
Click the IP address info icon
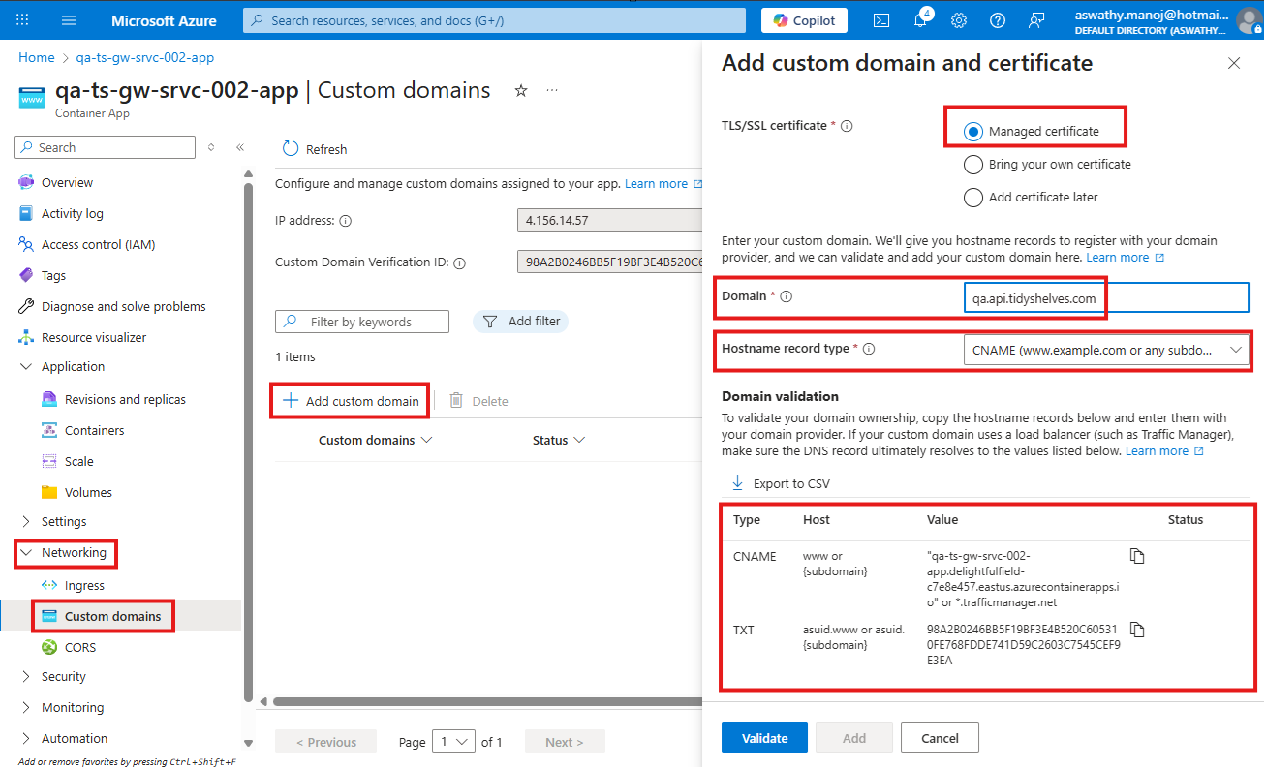[346, 221]
